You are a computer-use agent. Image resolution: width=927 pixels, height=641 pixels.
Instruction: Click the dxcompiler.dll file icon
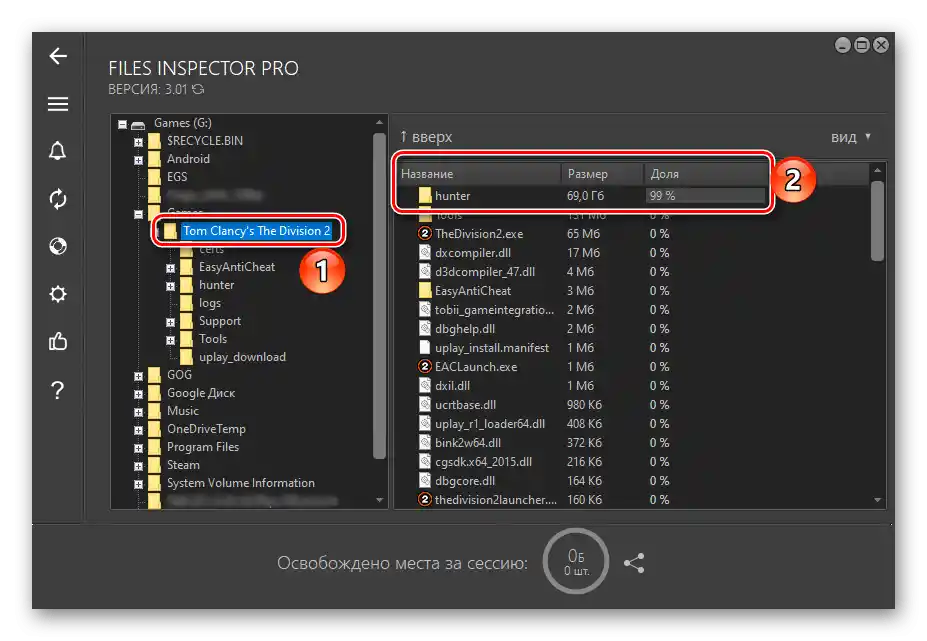click(x=424, y=252)
